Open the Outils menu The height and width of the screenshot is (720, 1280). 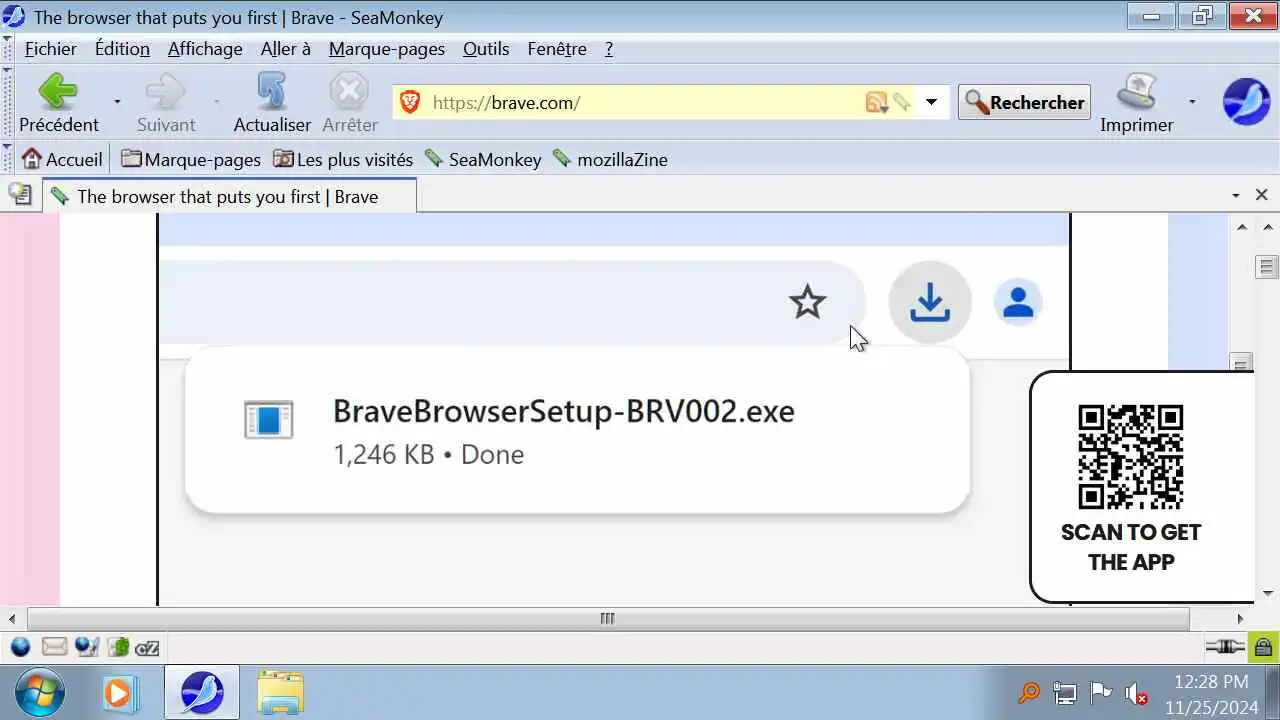pos(486,49)
